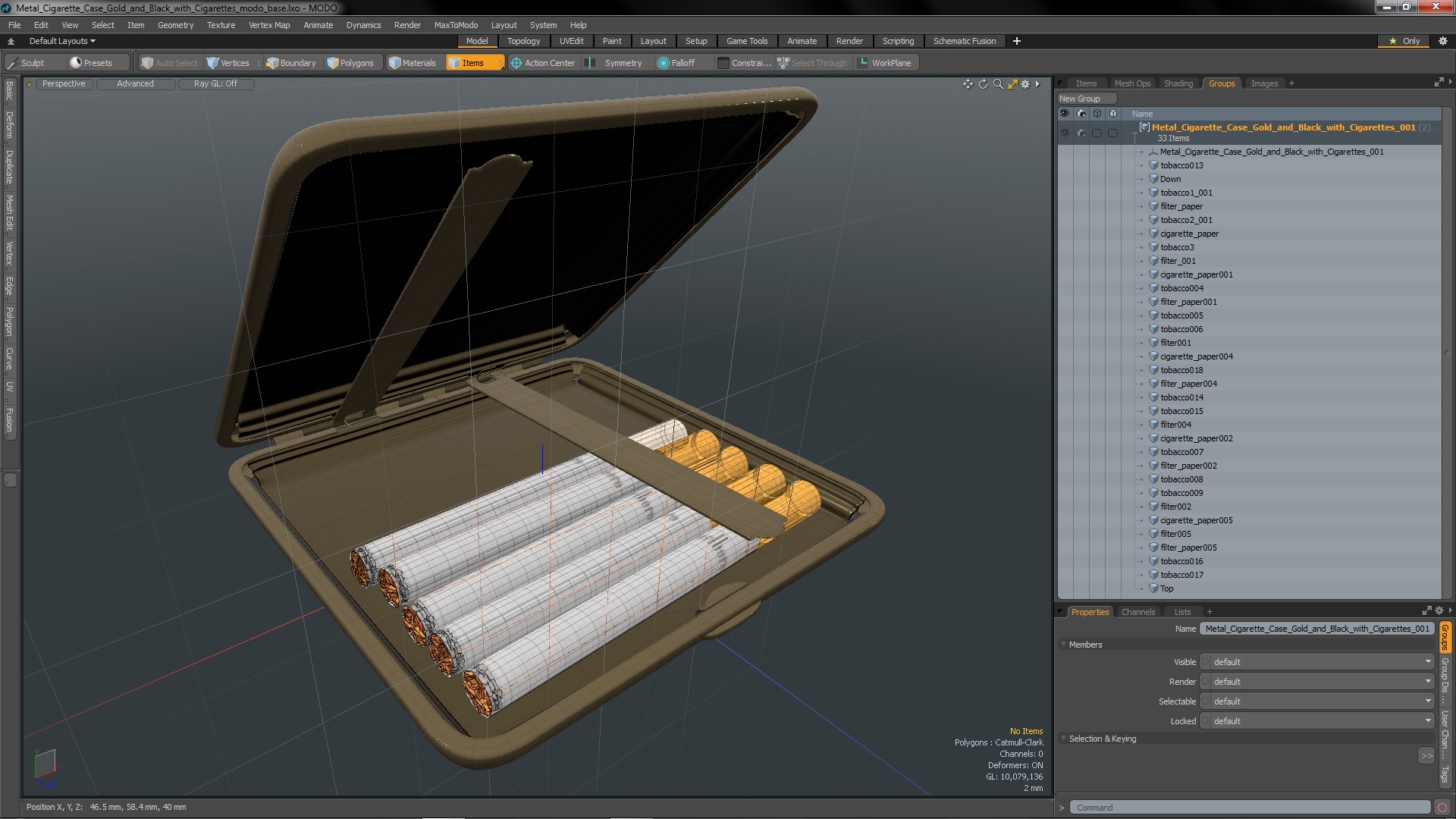
Task: Select the Sculpt tool
Action: pyautogui.click(x=33, y=63)
